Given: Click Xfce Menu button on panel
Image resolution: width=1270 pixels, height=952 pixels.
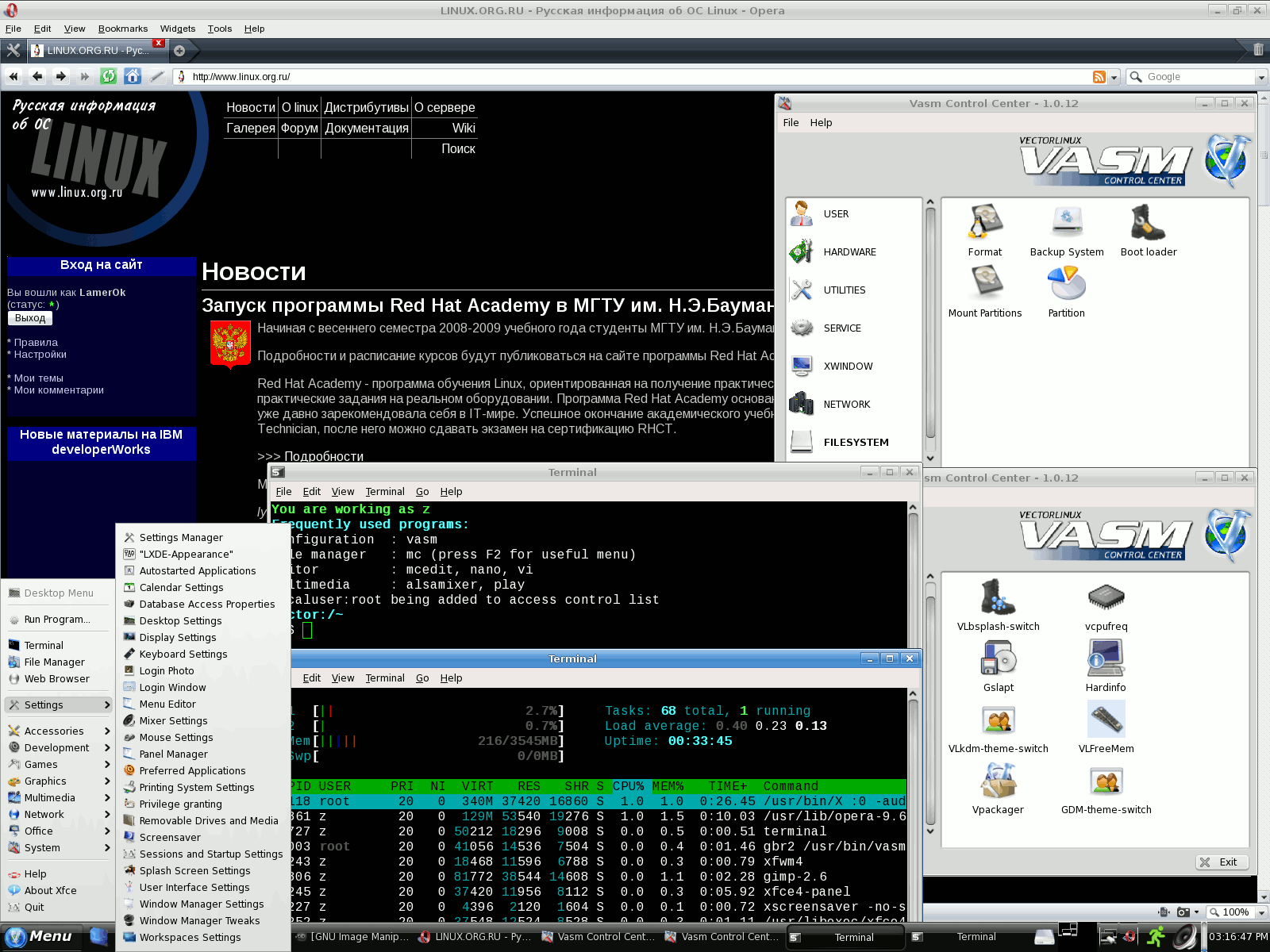Looking at the screenshot, I should pyautogui.click(x=41, y=937).
